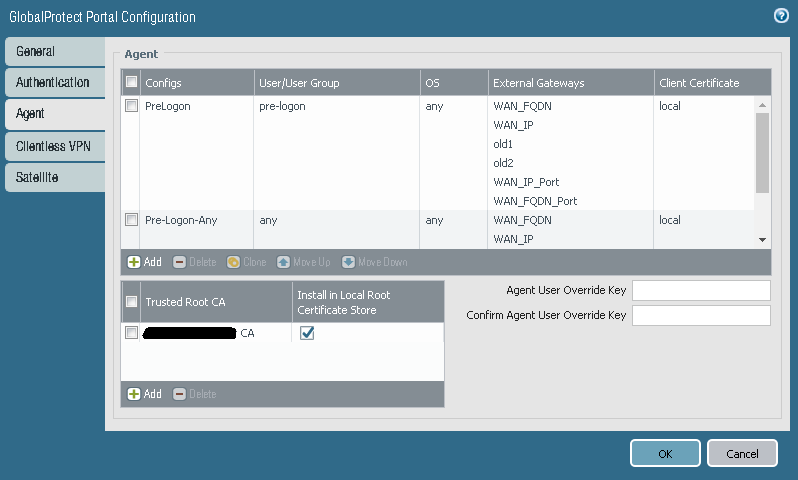Delete the selected Trusted Root CA
The image size is (798, 480).
pos(194,394)
